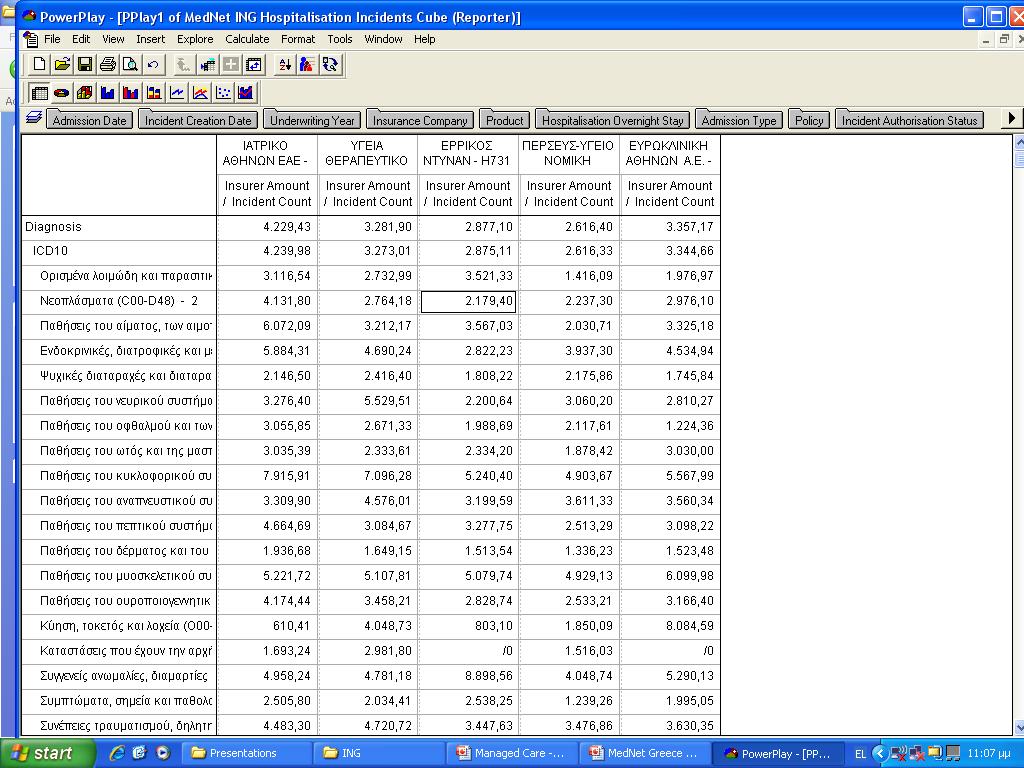
Task: Open the Underwriting Year dimension folder
Action: (x=312, y=120)
